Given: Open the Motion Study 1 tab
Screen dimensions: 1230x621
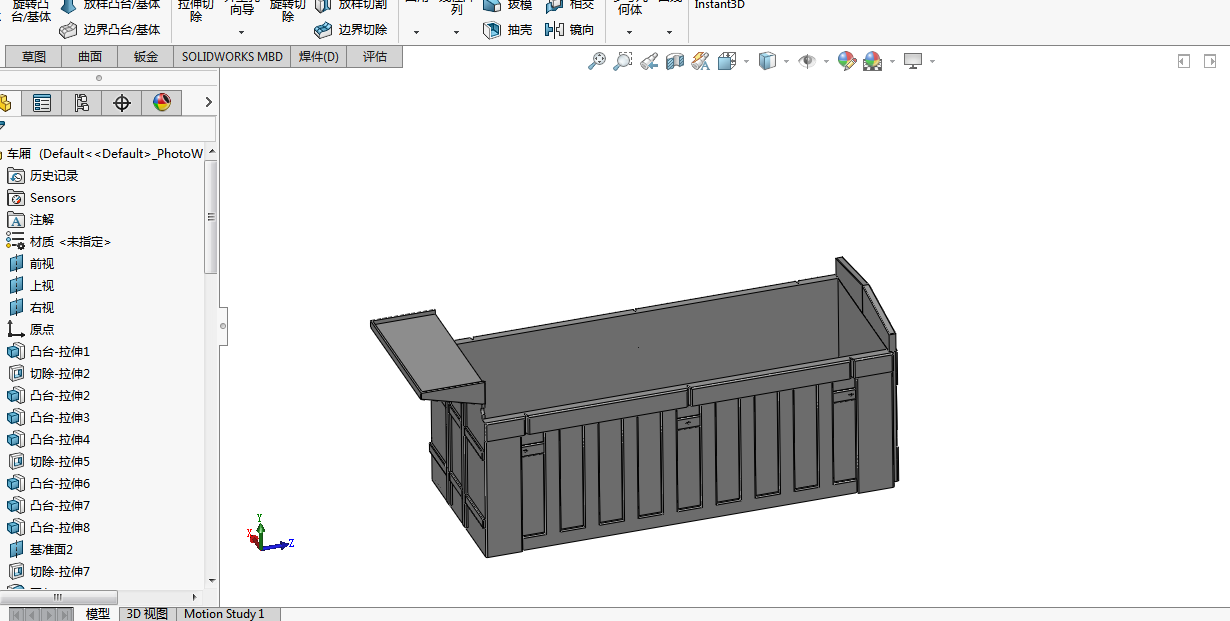Looking at the screenshot, I should 224,614.
